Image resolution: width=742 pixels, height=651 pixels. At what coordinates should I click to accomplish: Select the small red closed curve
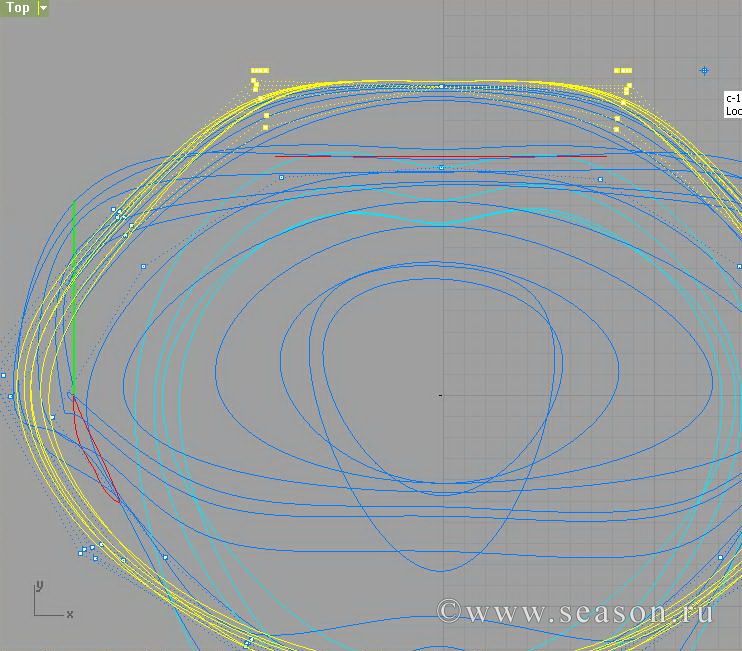tap(95, 449)
